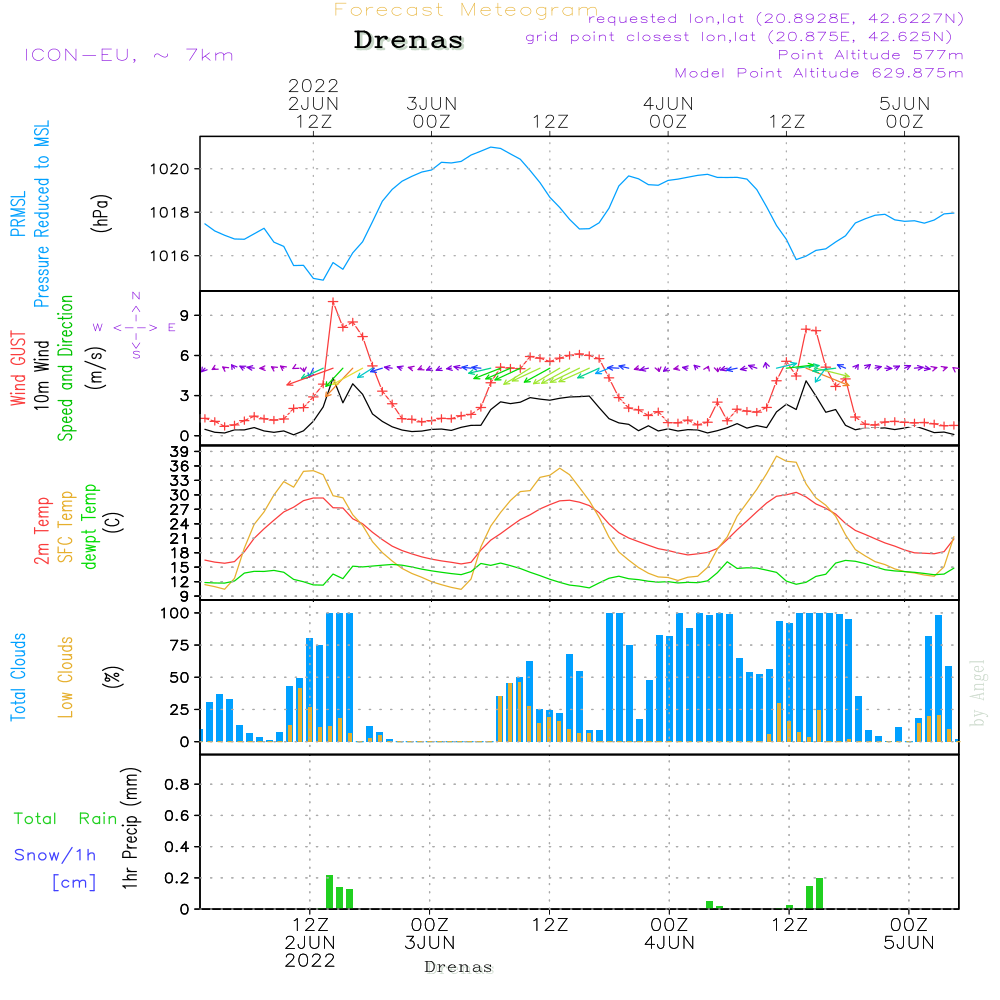Click the wind gust peak marker near 10 m/s

tap(333, 302)
